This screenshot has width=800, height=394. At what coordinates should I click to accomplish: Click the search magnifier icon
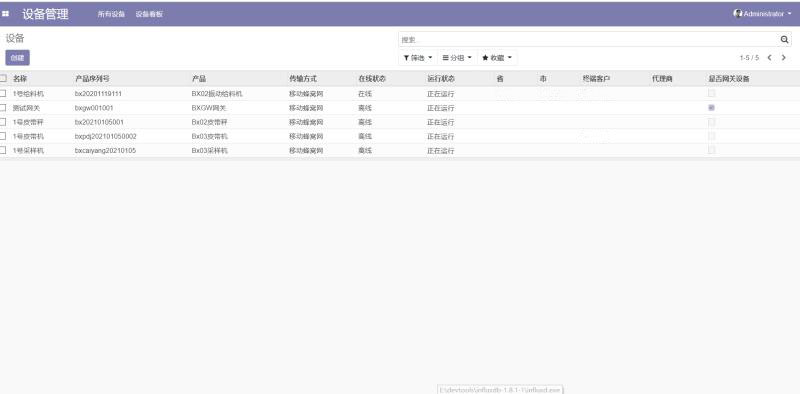[784, 39]
